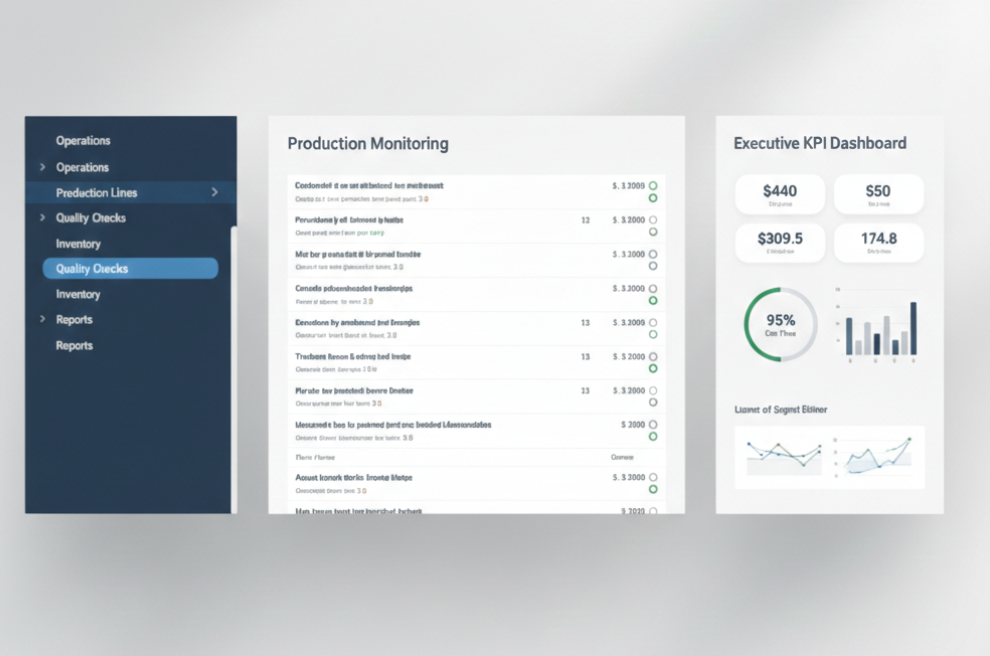990x656 pixels.
Task: Expand the Quality Checks section arrow
Action: coord(42,216)
